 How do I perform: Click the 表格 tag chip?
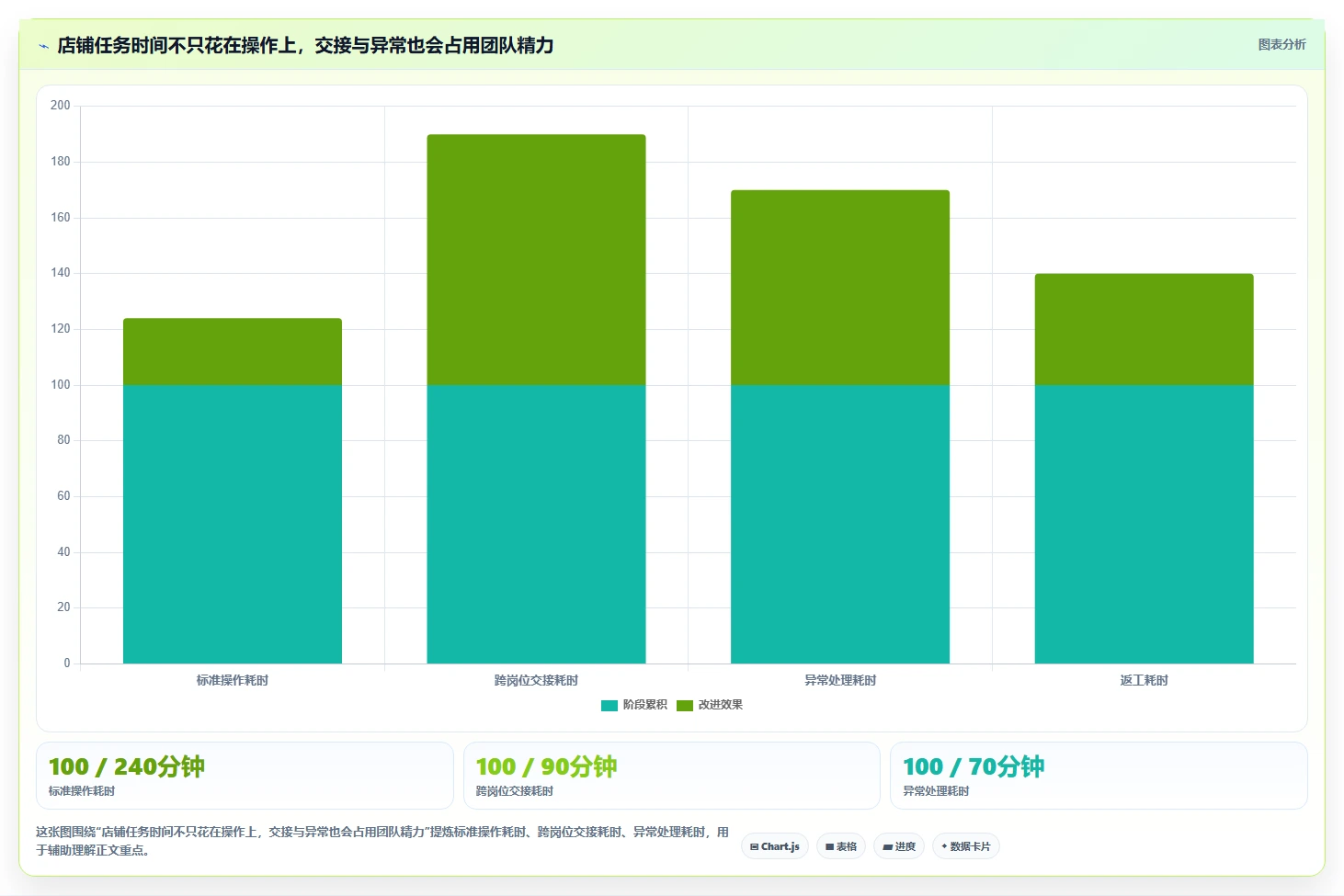tap(841, 846)
